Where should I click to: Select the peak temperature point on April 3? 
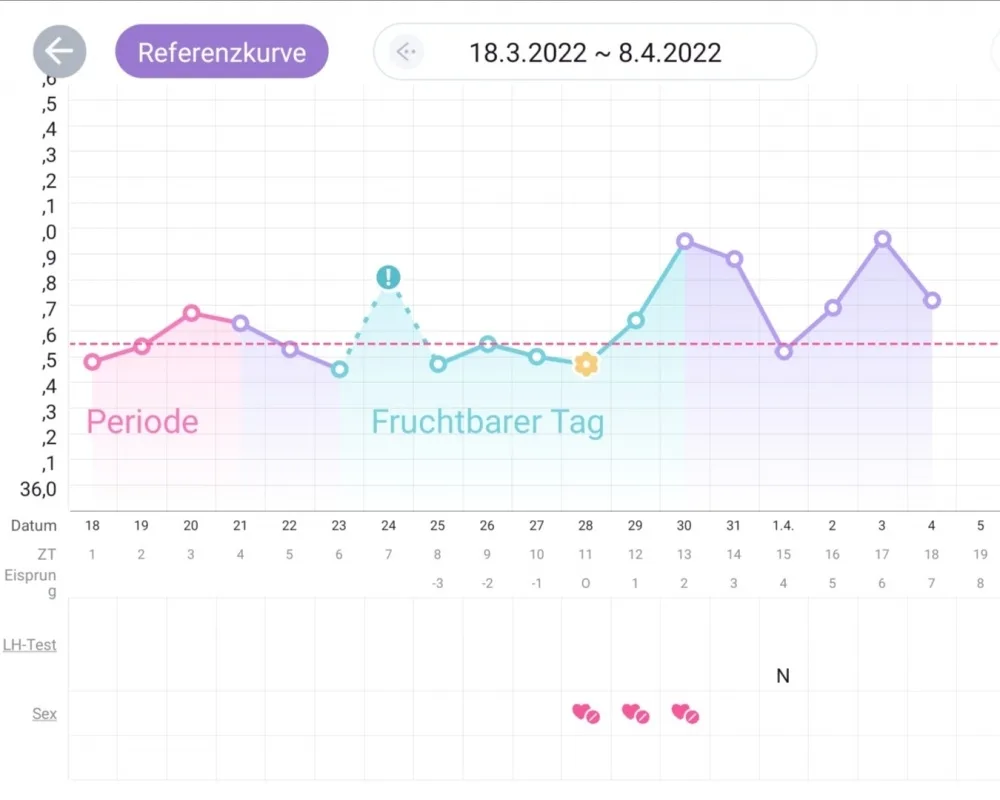tap(883, 239)
